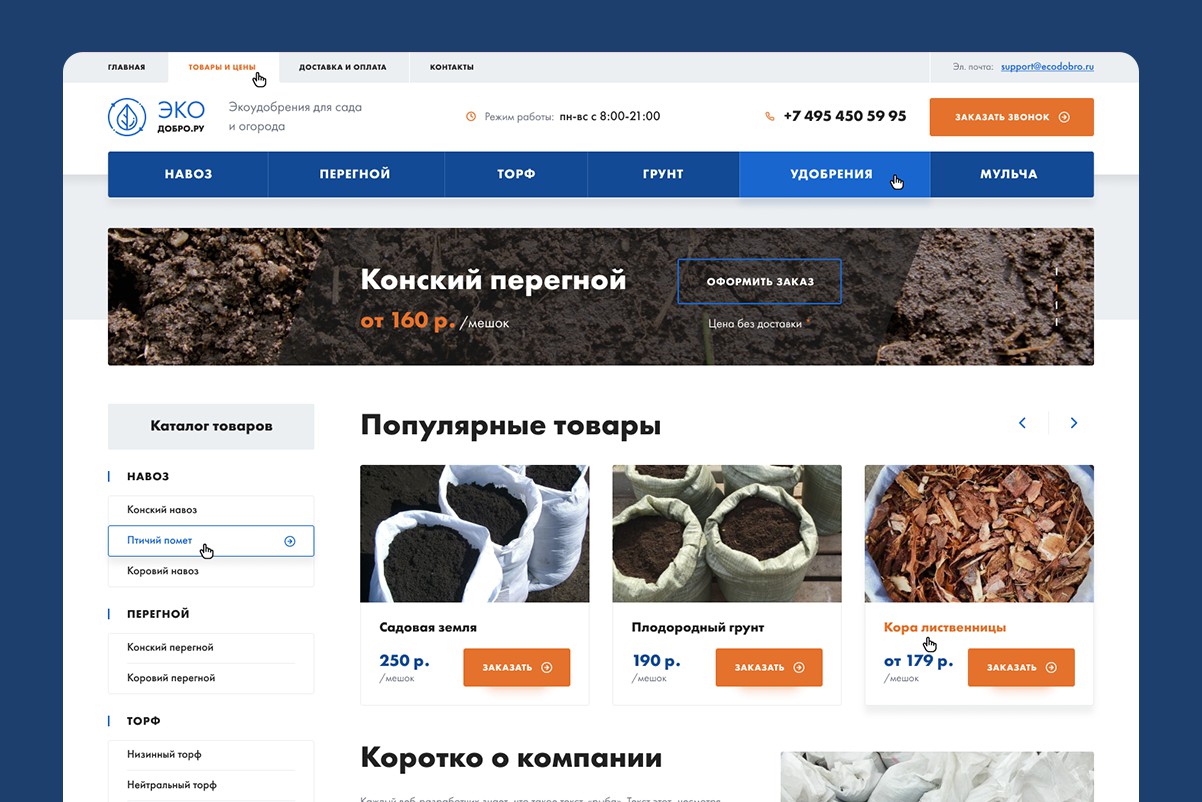
Task: Call the +7 495 450 59 95 number
Action: tap(845, 116)
